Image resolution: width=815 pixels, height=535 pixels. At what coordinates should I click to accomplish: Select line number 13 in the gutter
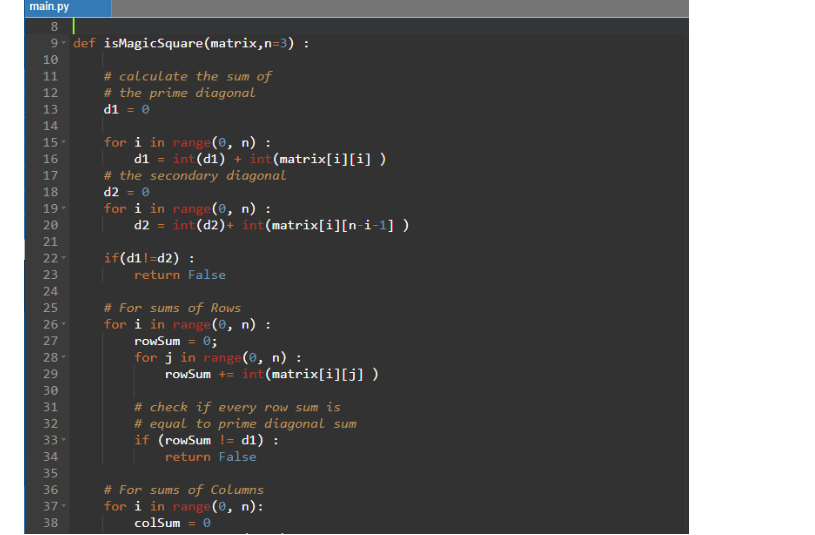tap(50, 109)
